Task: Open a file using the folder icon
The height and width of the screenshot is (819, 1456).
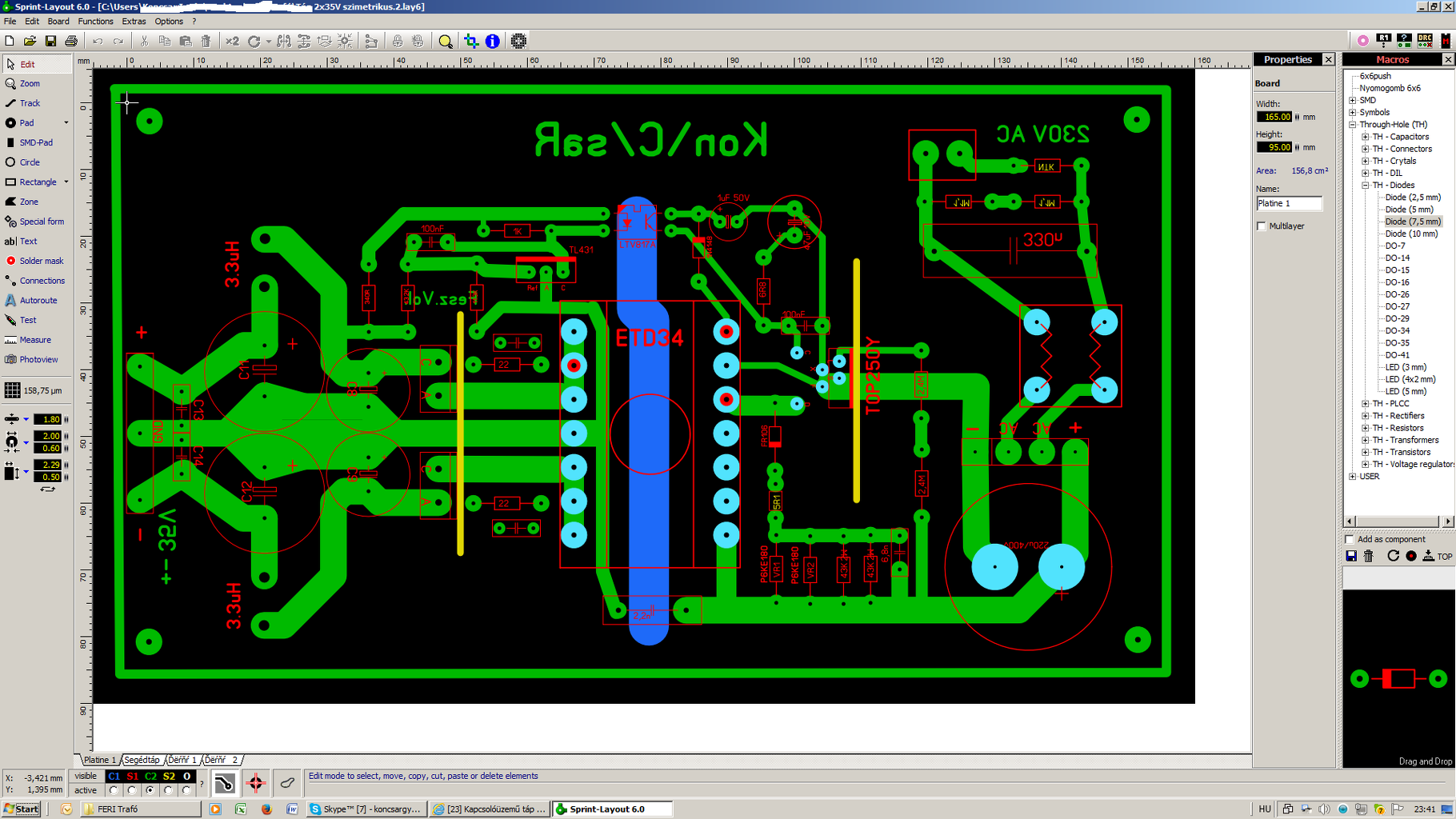Action: pos(30,41)
